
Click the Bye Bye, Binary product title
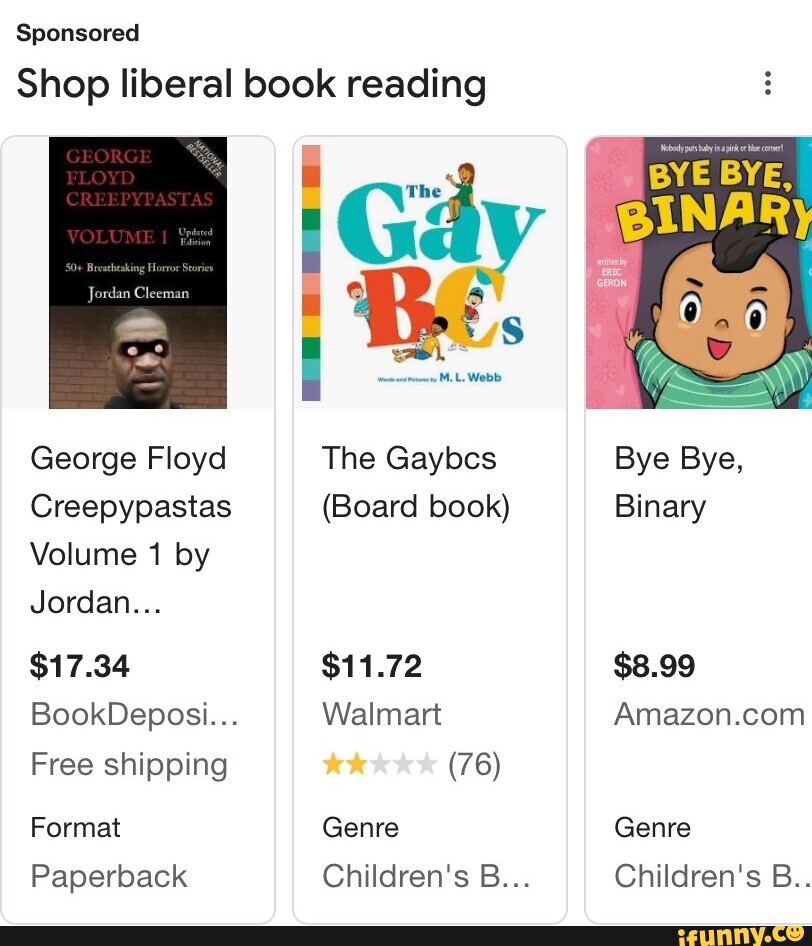click(x=679, y=482)
